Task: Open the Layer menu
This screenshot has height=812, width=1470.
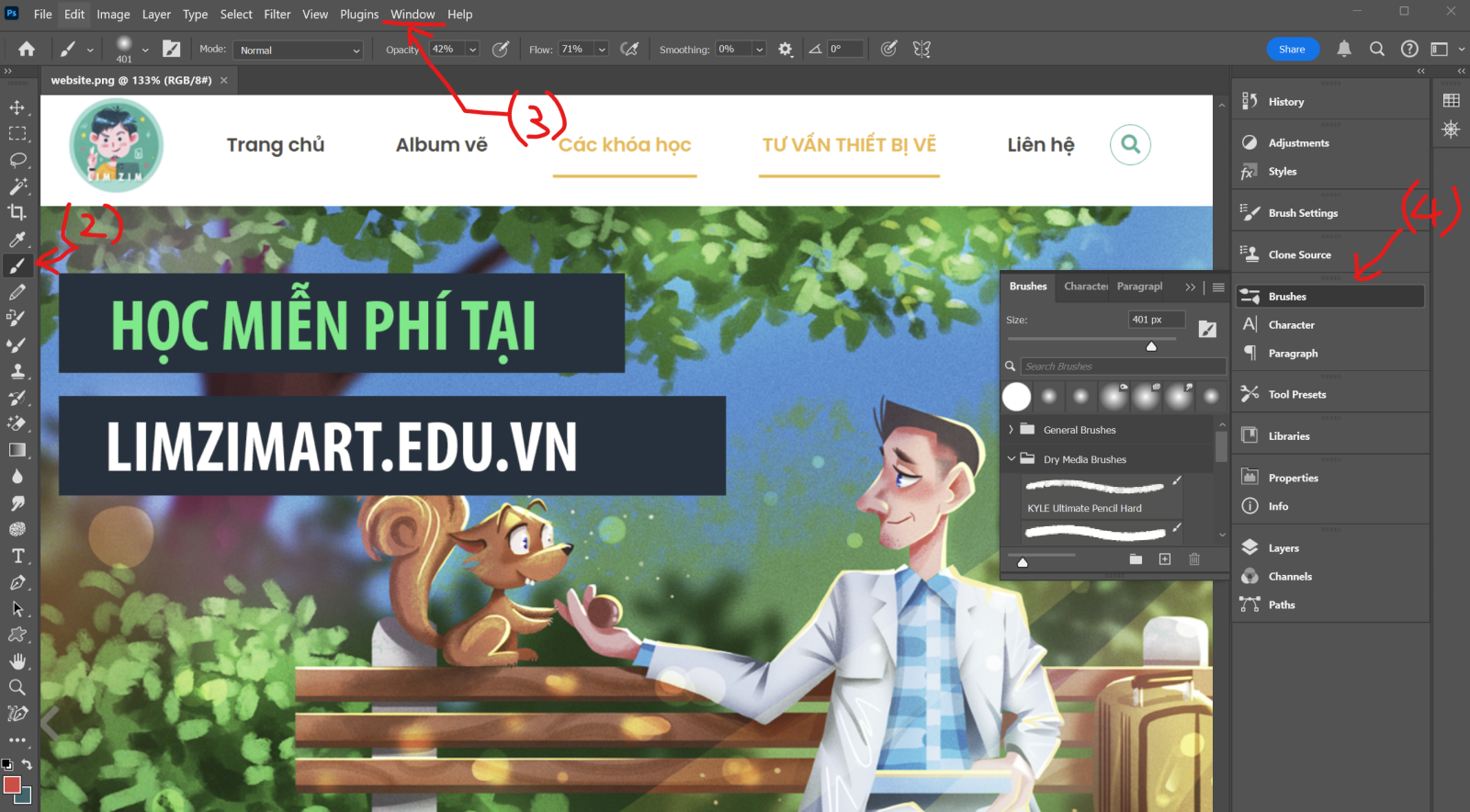Action: (156, 15)
